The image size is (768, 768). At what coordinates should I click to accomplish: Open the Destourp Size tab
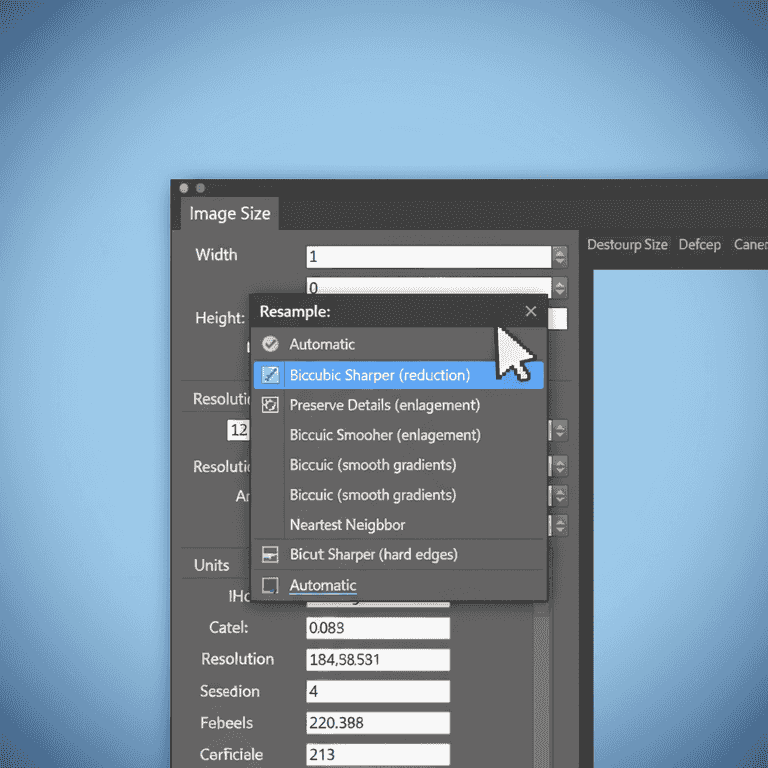626,245
